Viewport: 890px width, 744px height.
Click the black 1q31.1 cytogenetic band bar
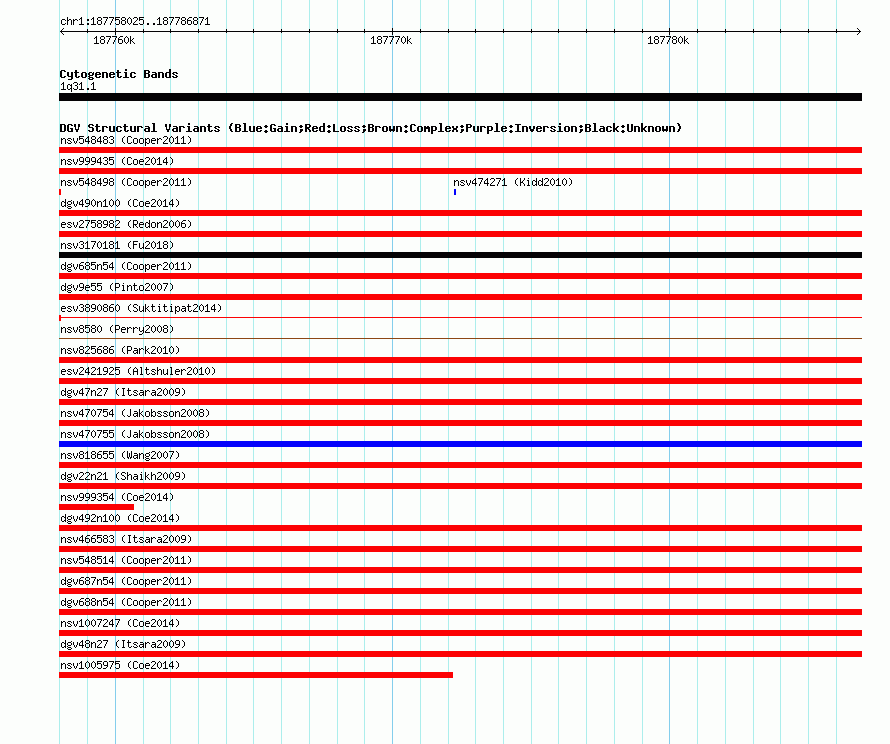460,97
